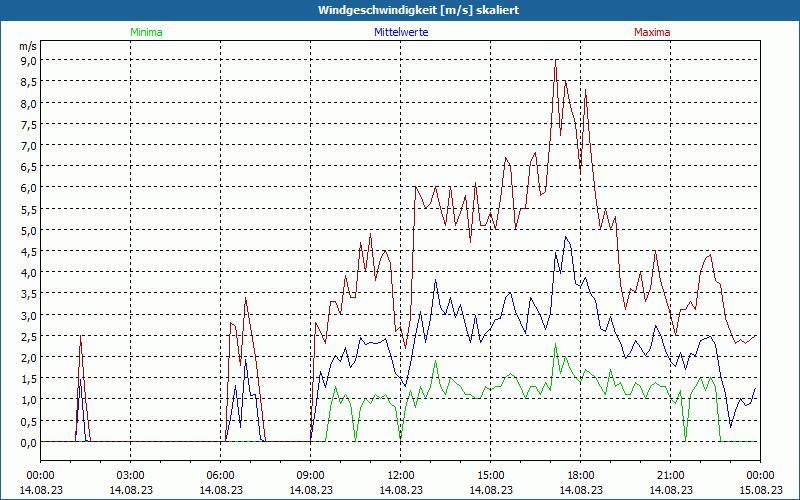Click the 8,5 y-axis value
The width and height of the screenshot is (800, 500).
[x=29, y=82]
